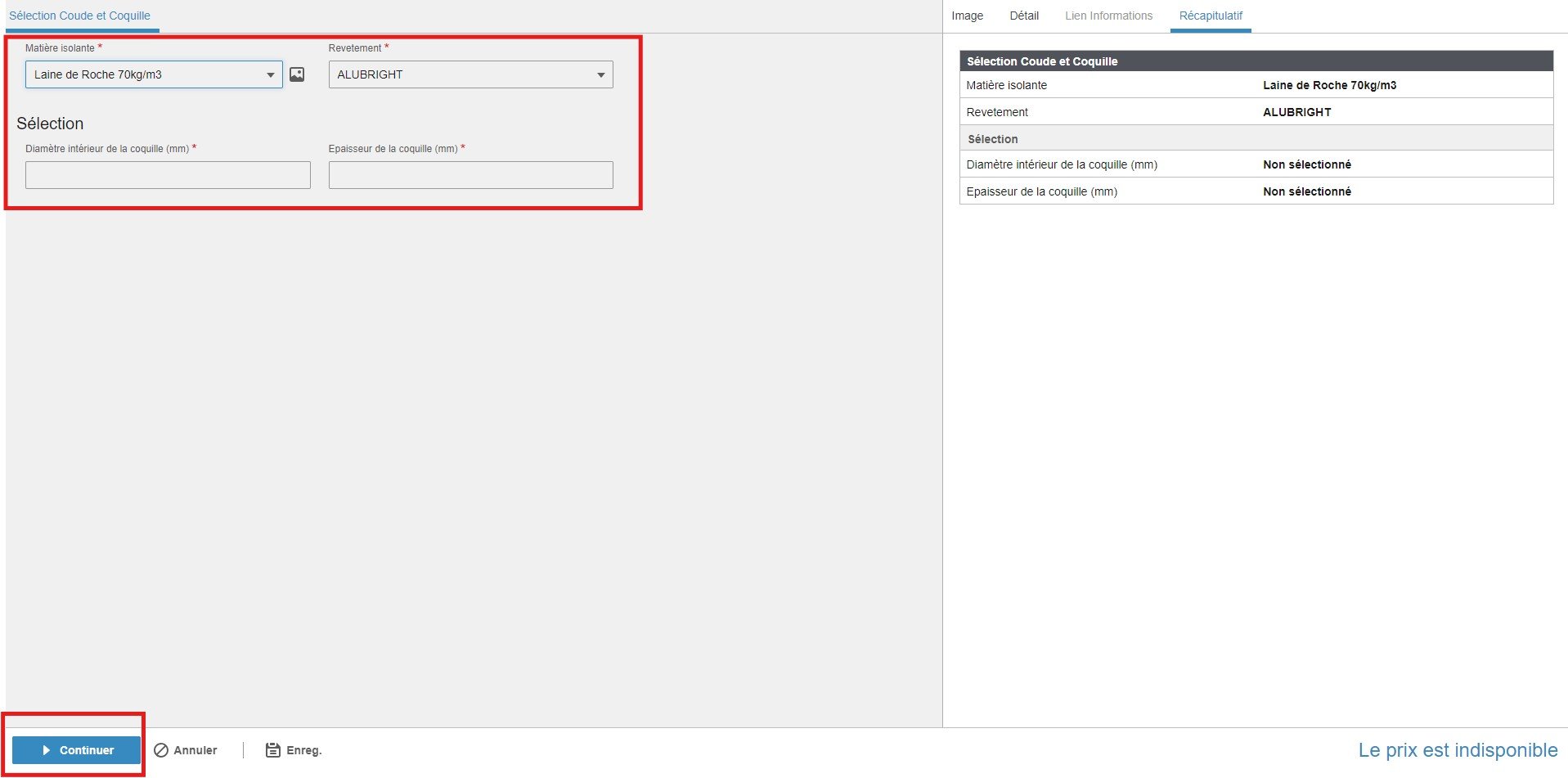Click the Diamètre intérieur de la coquille field

[167, 174]
